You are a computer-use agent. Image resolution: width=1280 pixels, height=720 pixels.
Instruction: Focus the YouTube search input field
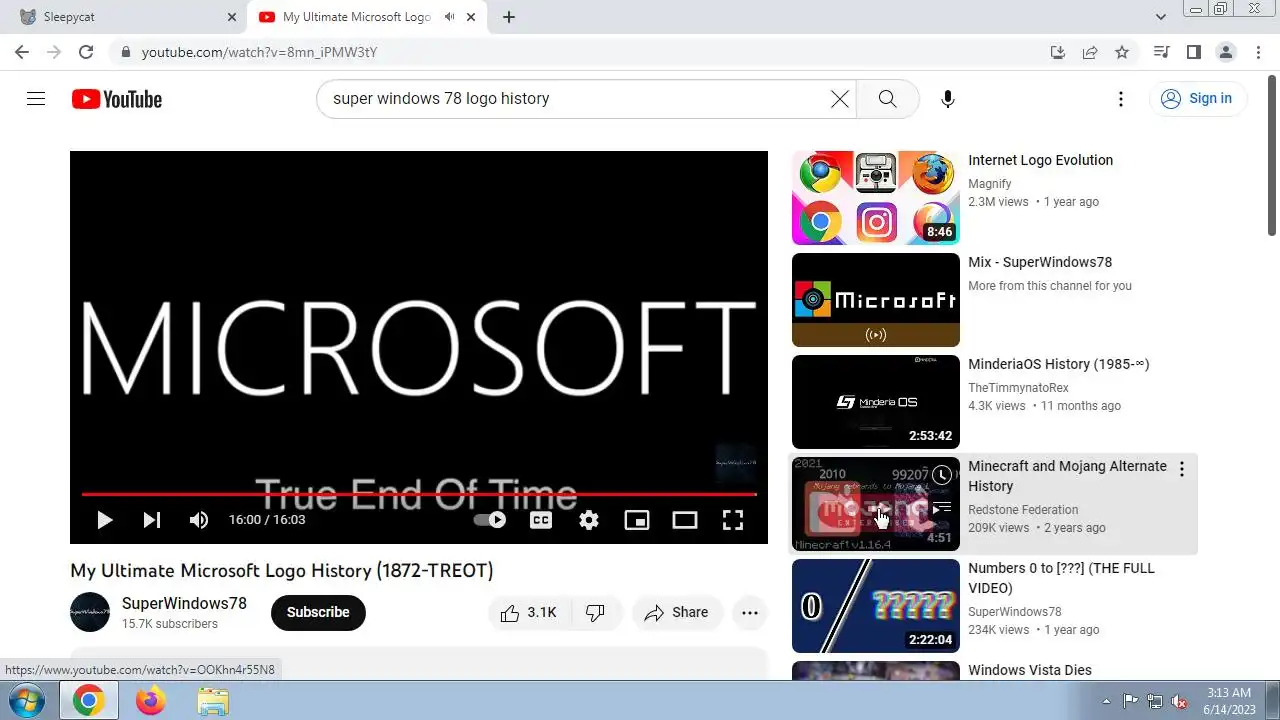[575, 99]
